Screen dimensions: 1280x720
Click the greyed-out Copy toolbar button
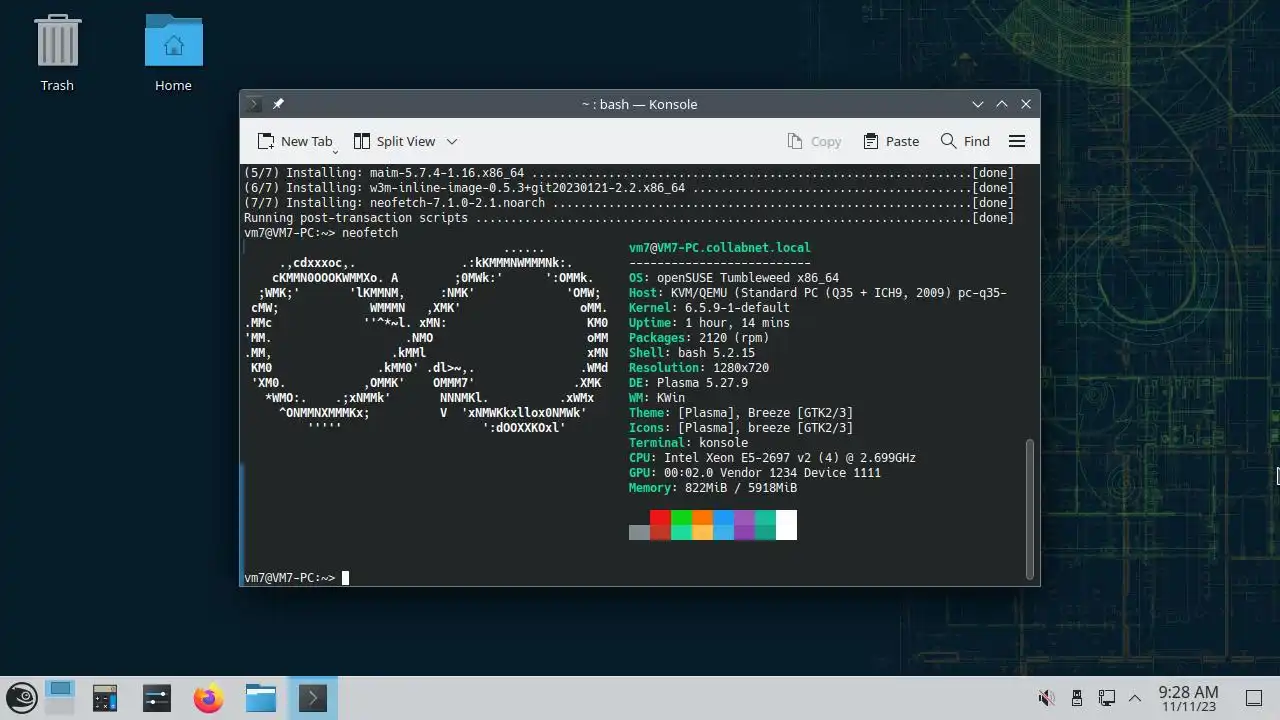(814, 141)
